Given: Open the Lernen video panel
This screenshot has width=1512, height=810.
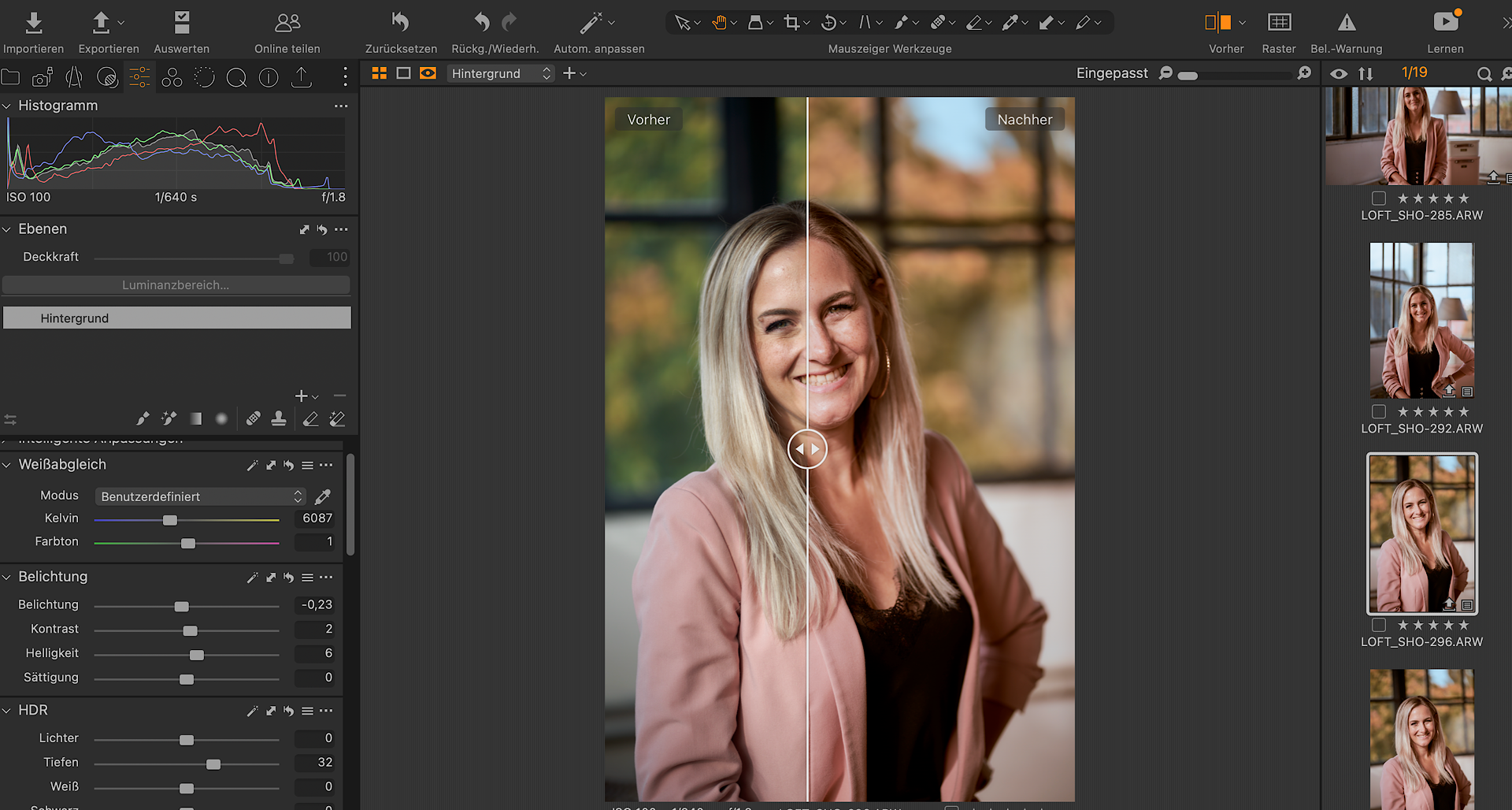Looking at the screenshot, I should click(x=1446, y=22).
